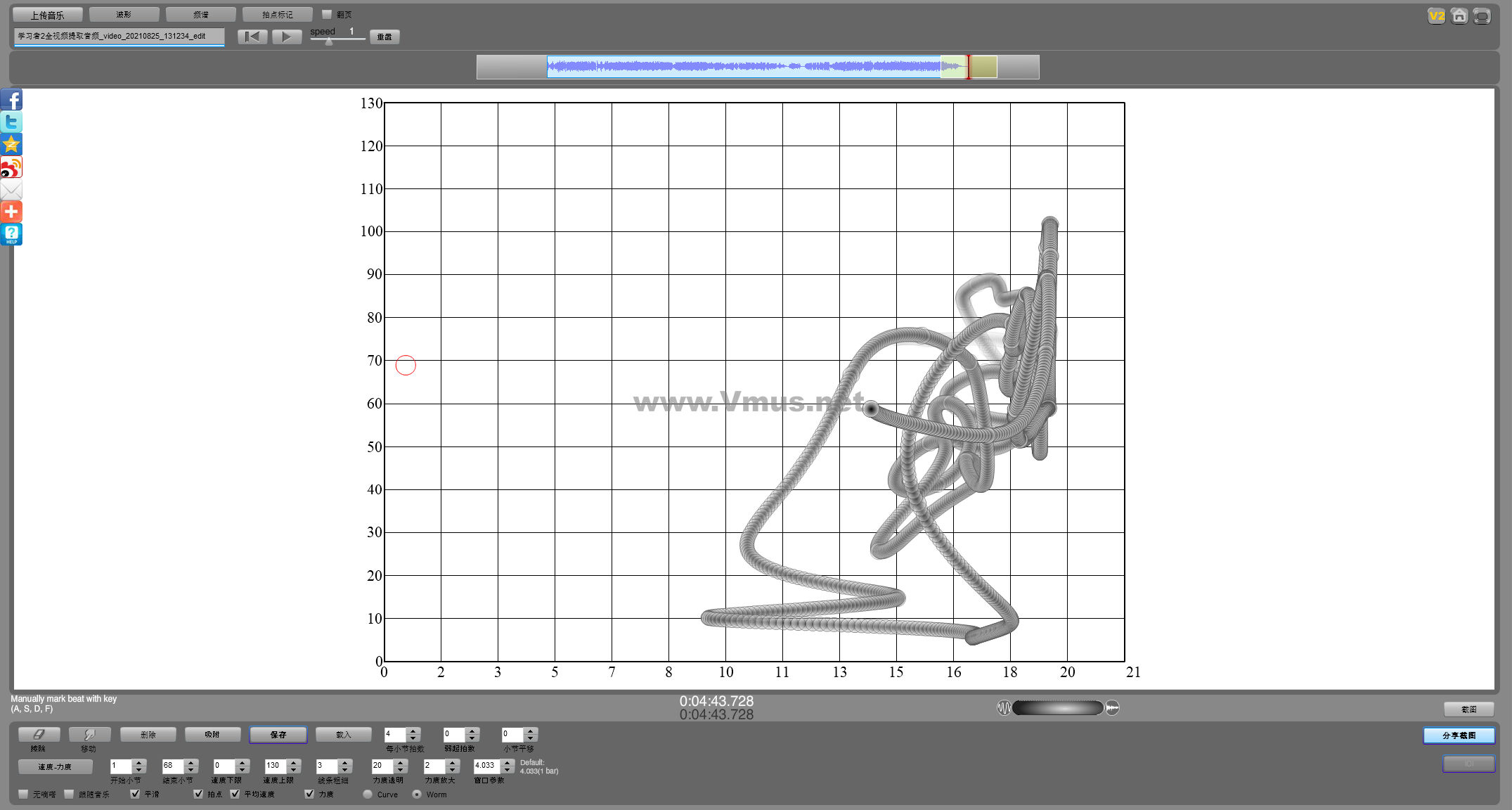Click the Facebook share icon
1512x810 pixels.
(x=11, y=100)
